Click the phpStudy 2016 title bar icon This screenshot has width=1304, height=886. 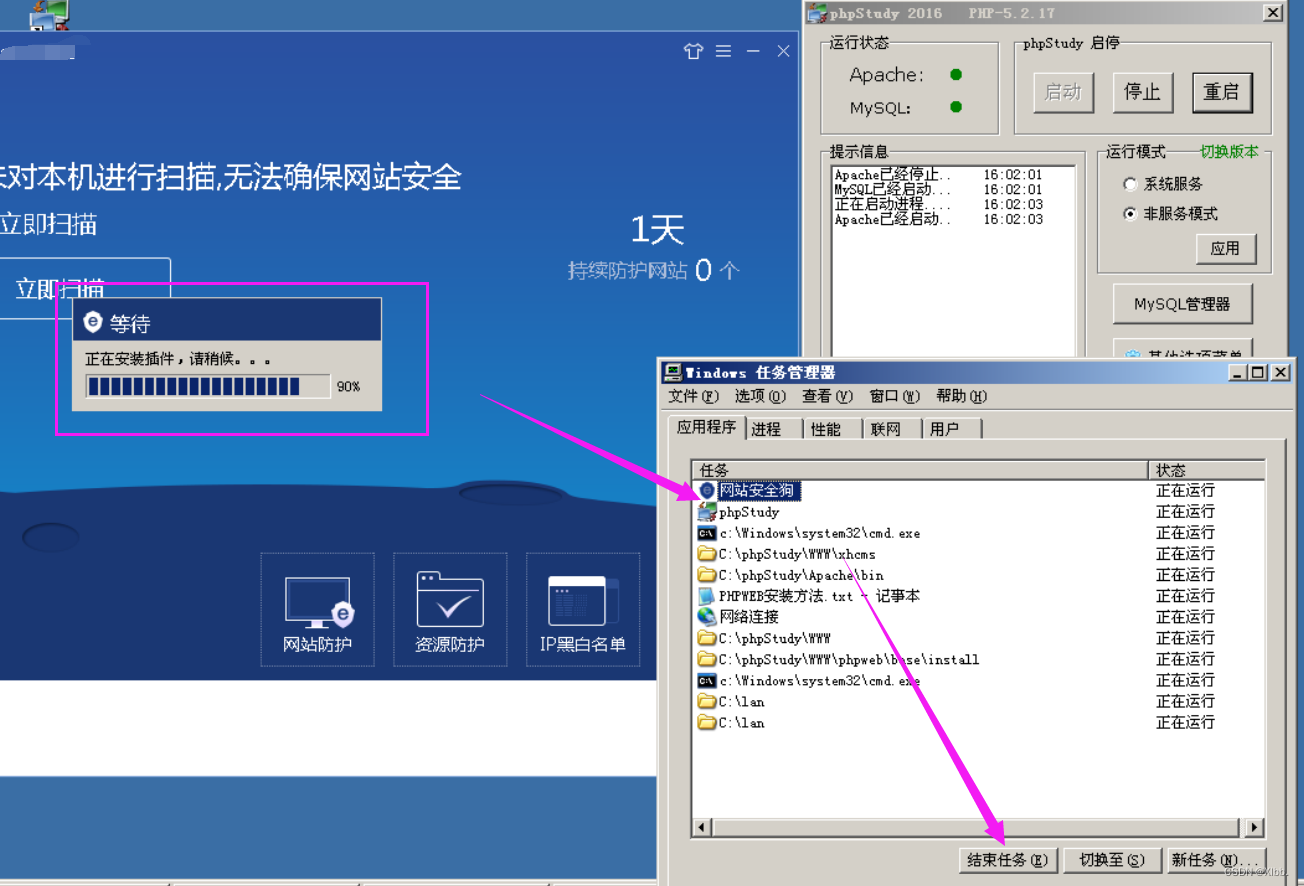[x=817, y=13]
